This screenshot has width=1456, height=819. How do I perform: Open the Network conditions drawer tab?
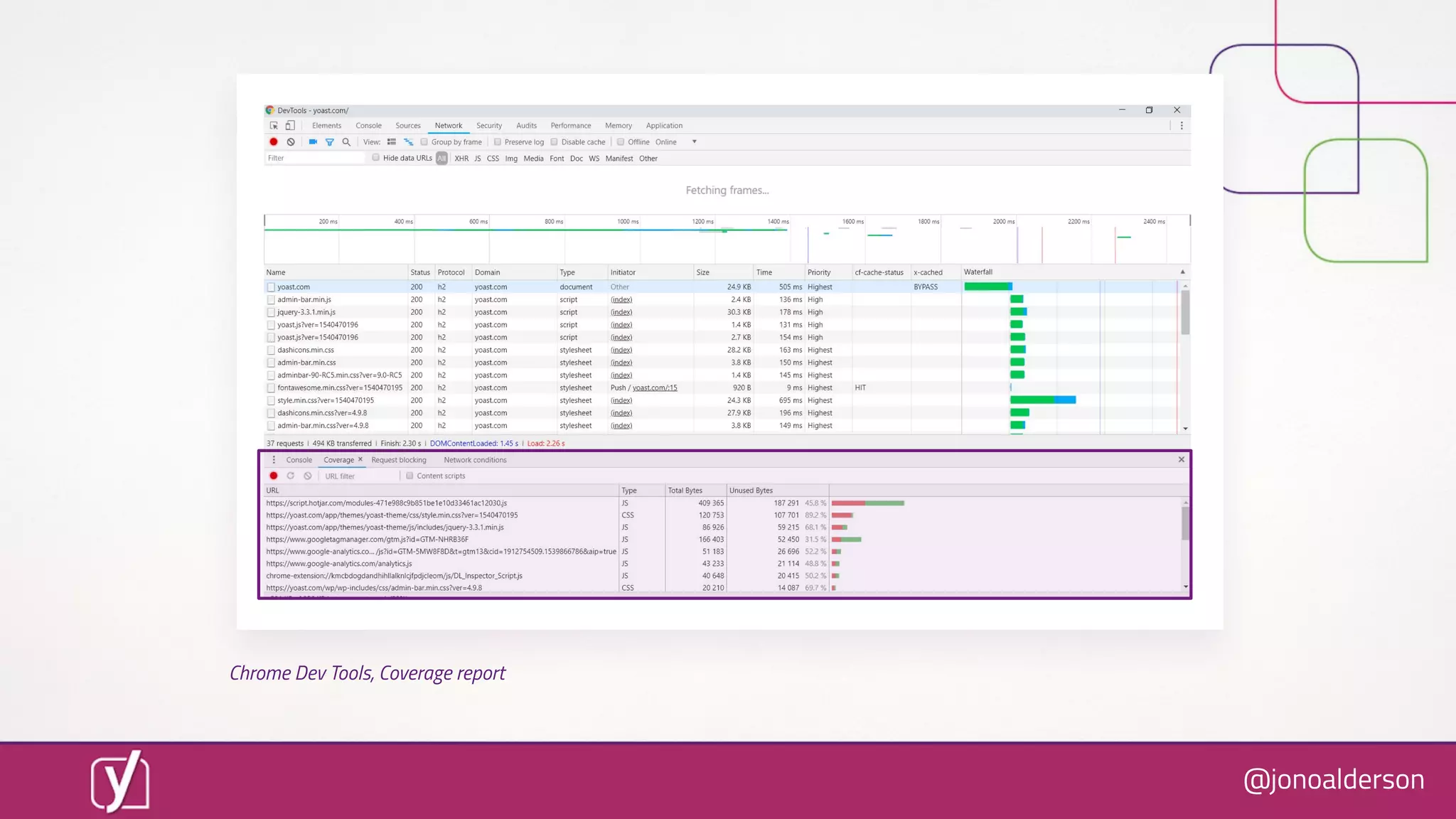point(476,460)
